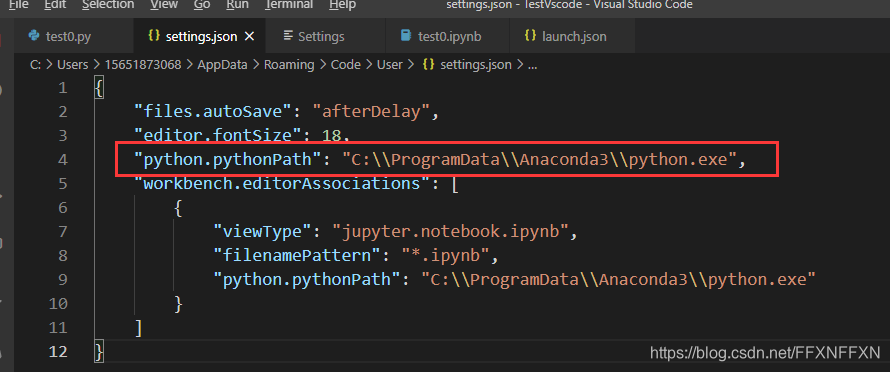Click line number 12 in the gutter

pos(58,351)
